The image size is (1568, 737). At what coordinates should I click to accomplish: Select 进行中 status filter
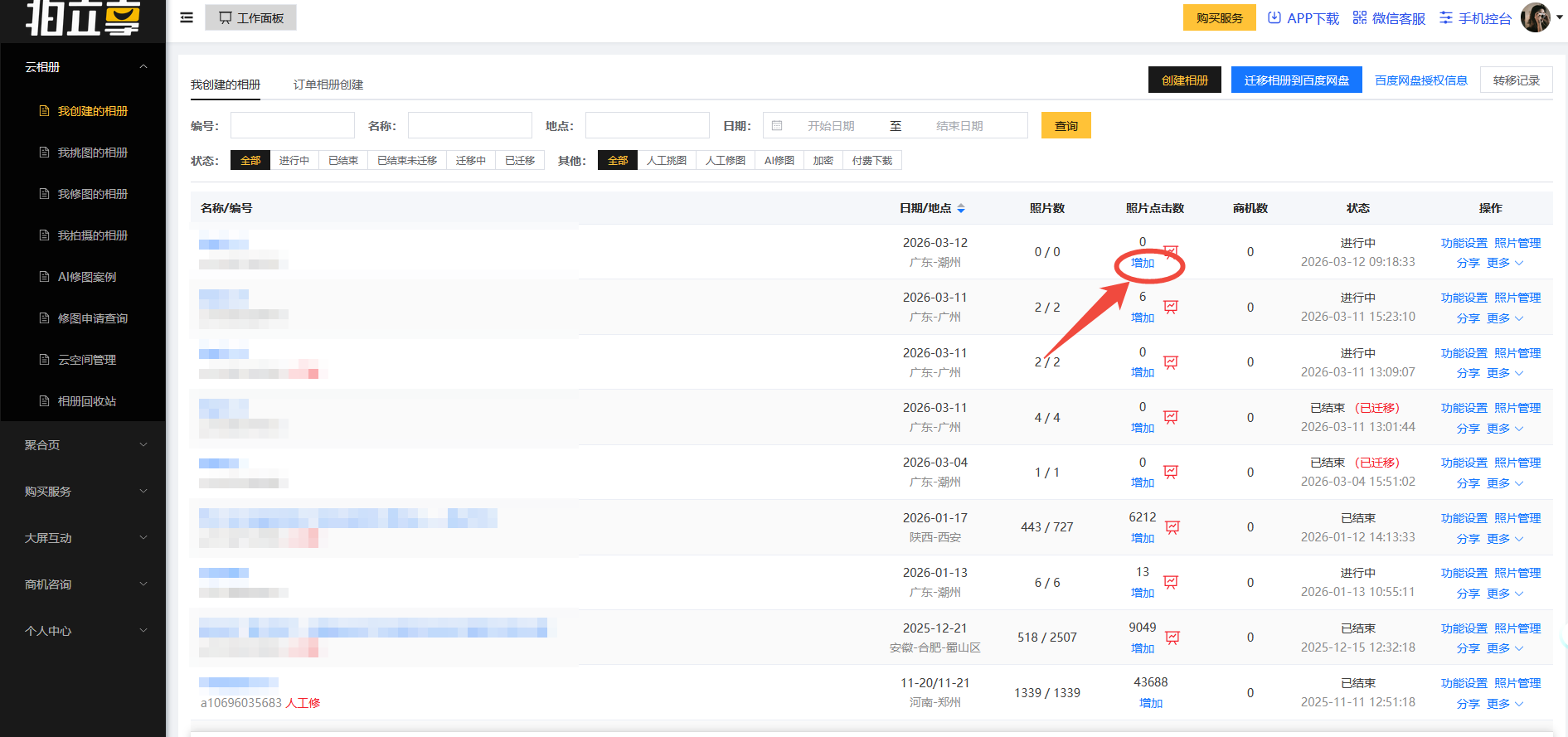tap(294, 161)
